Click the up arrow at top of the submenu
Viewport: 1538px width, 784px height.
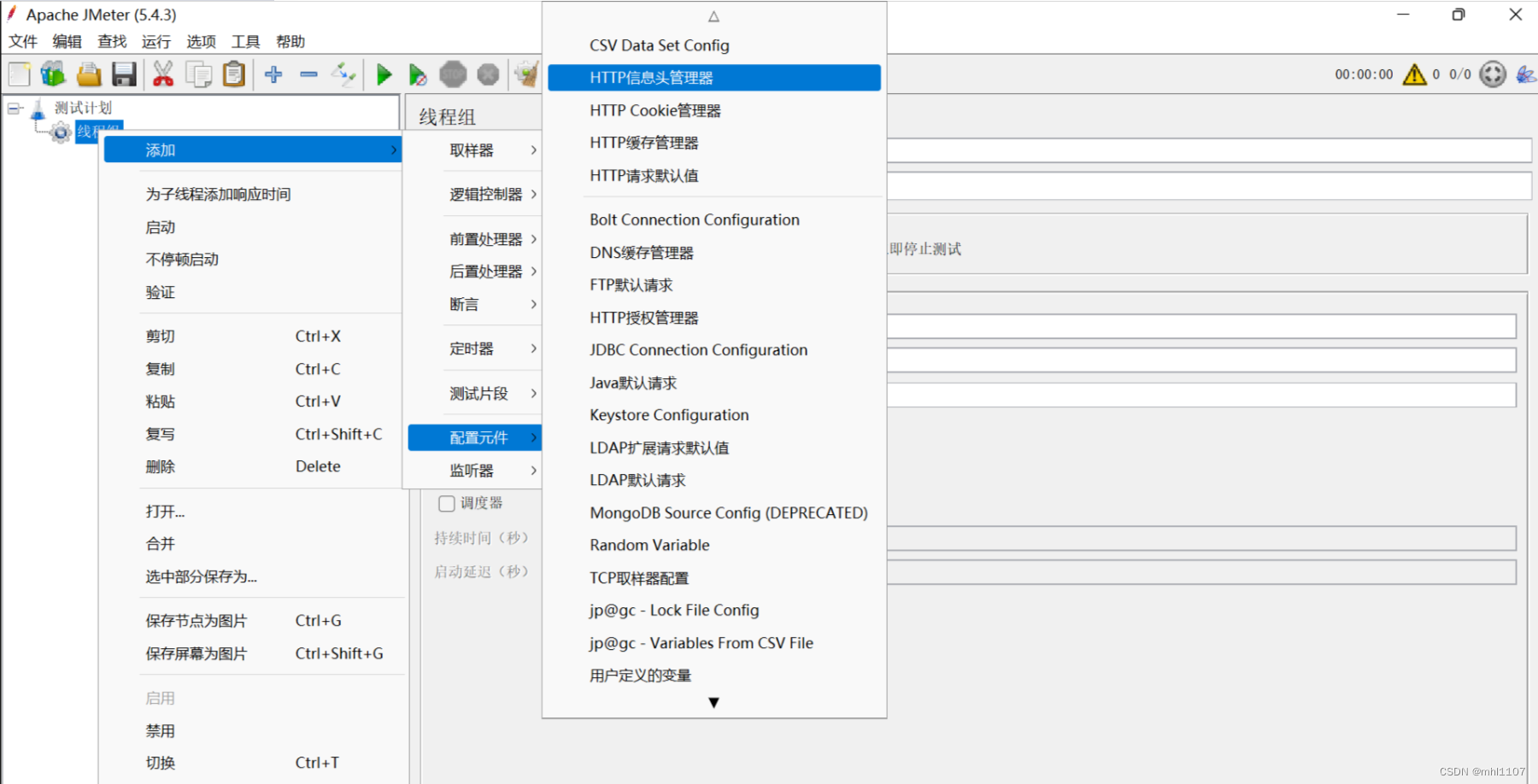(x=713, y=16)
